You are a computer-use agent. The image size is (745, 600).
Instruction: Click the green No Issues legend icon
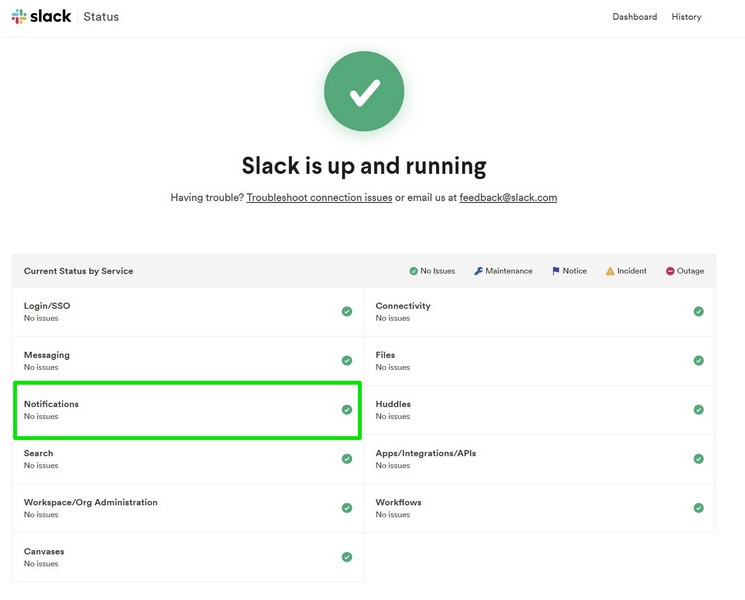(414, 271)
